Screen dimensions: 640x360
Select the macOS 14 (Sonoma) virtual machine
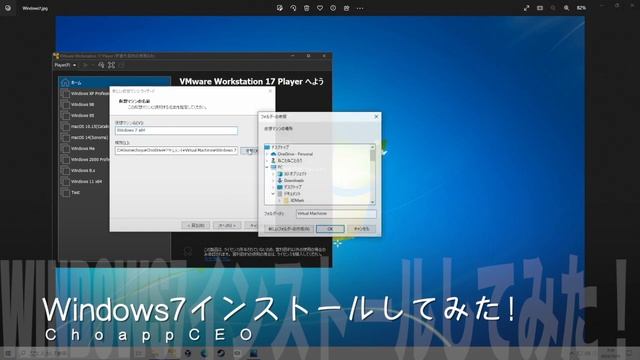[85, 138]
